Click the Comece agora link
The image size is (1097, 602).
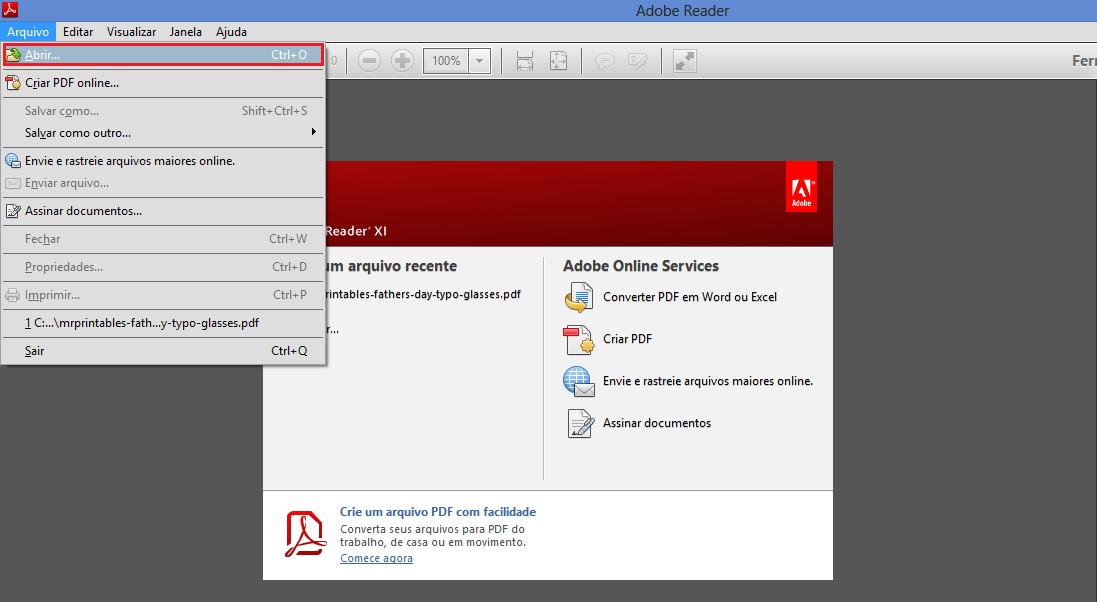coord(376,558)
